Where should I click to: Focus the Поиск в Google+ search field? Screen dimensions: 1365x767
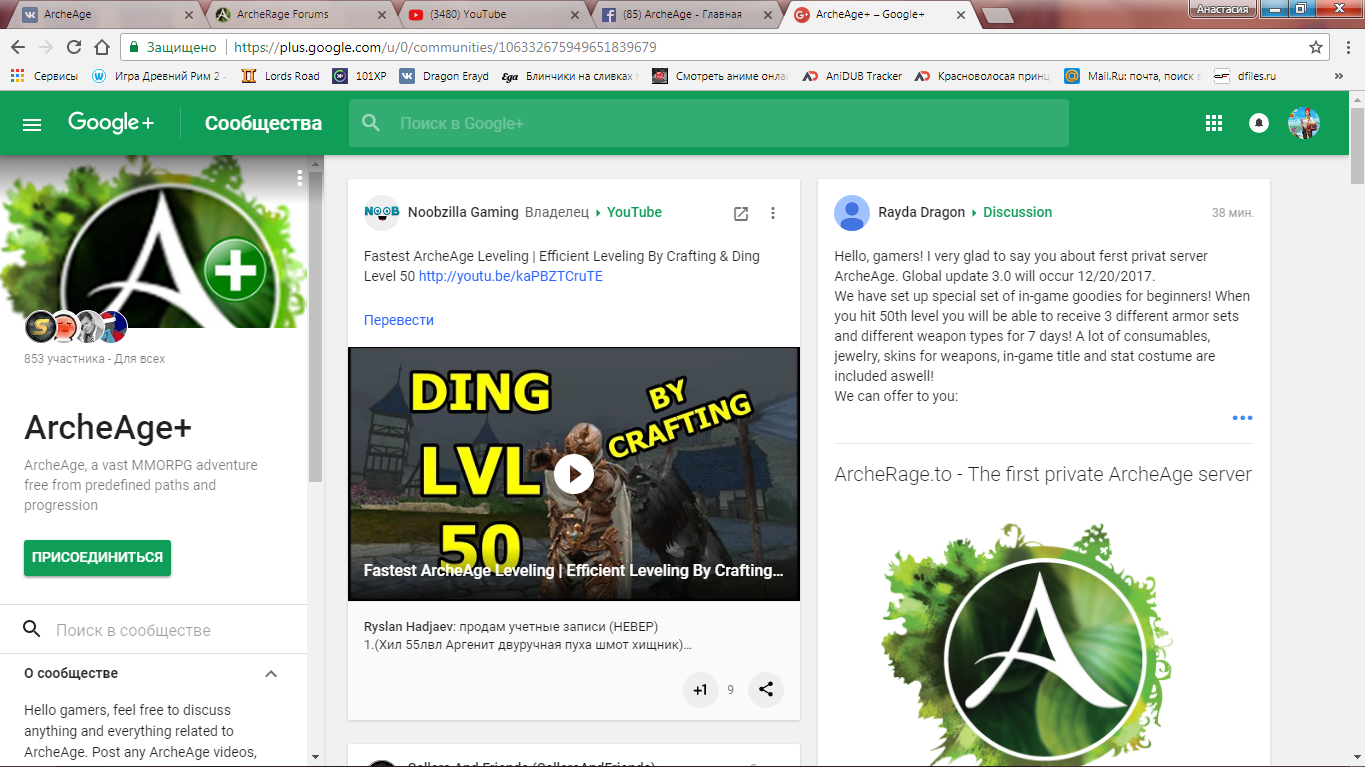coord(709,123)
